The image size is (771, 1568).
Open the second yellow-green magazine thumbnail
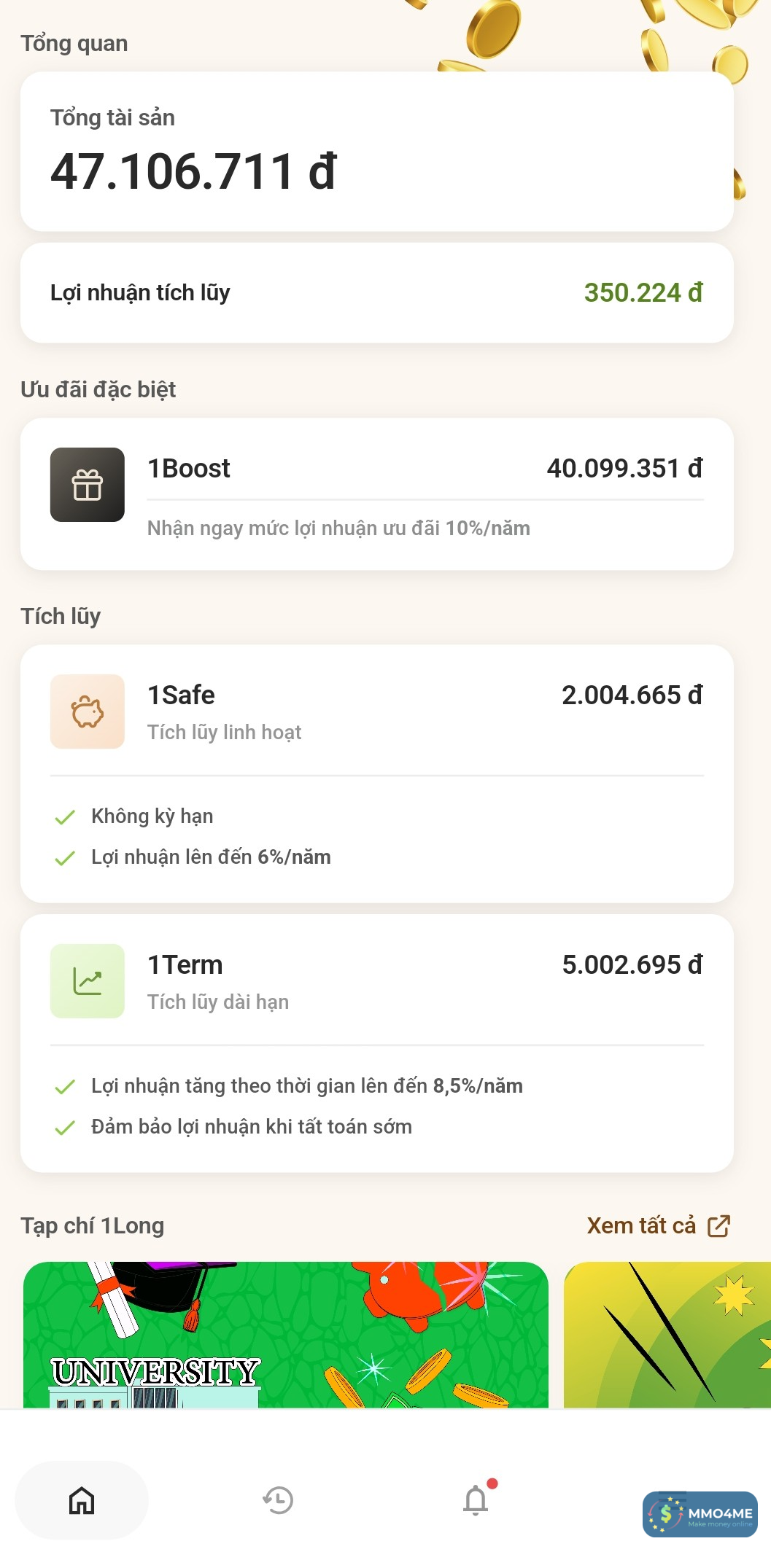tap(667, 1334)
